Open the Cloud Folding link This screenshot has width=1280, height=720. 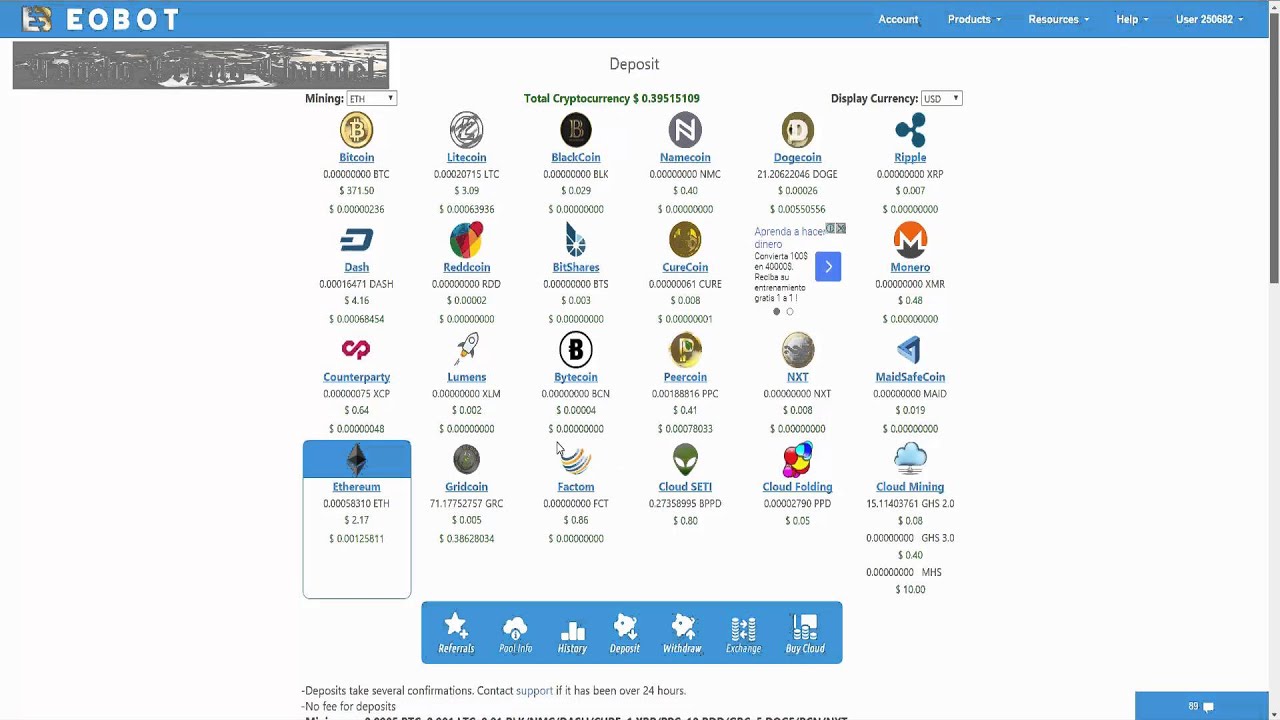pos(797,487)
